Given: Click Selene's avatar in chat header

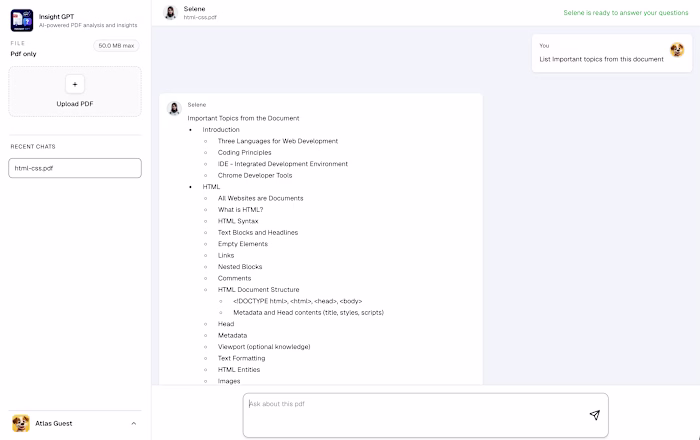Looking at the screenshot, I should click(x=170, y=12).
